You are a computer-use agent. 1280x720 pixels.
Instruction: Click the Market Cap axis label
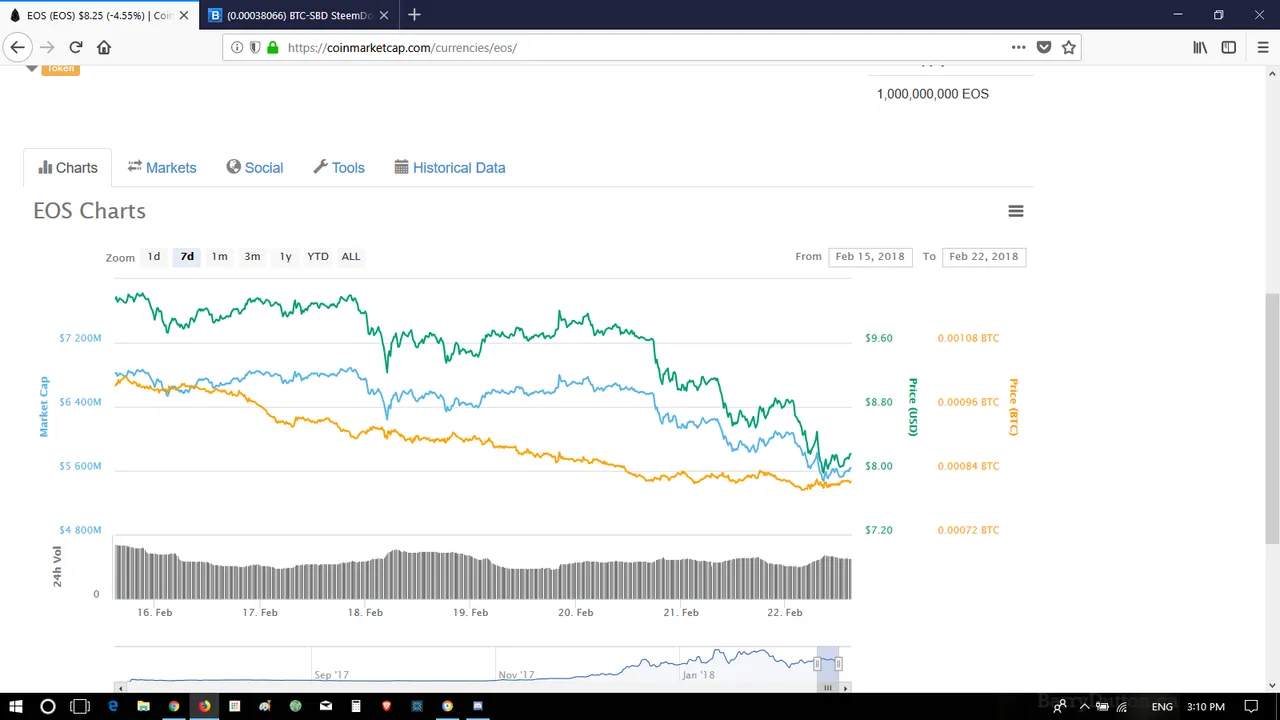pos(44,406)
